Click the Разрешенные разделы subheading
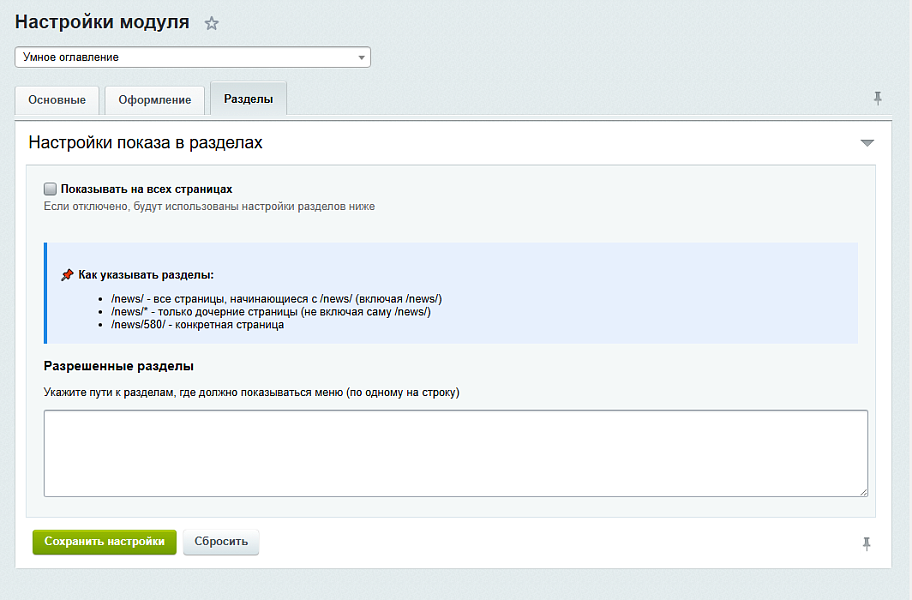 point(119,366)
